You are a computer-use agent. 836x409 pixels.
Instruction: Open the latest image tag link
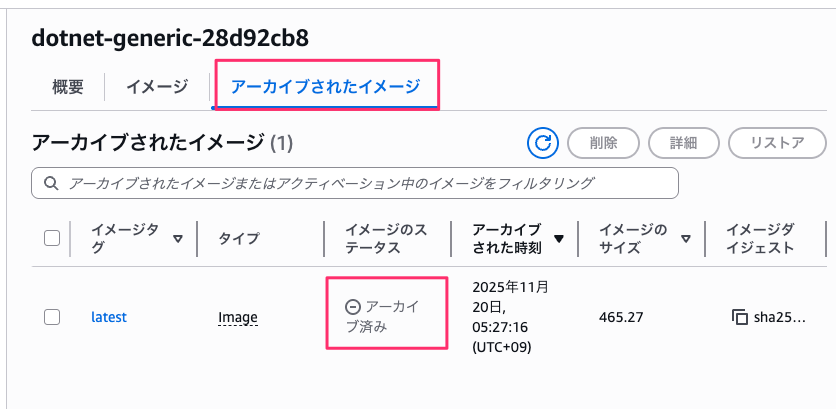[108, 317]
